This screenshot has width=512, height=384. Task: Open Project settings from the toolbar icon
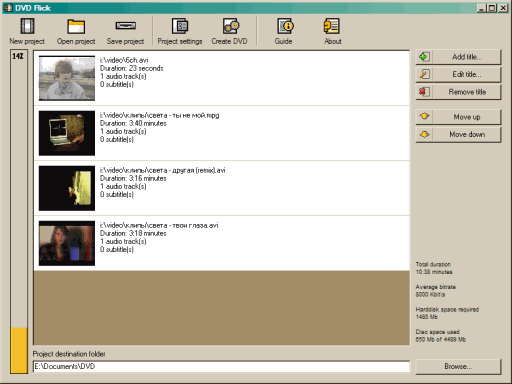[x=180, y=26]
